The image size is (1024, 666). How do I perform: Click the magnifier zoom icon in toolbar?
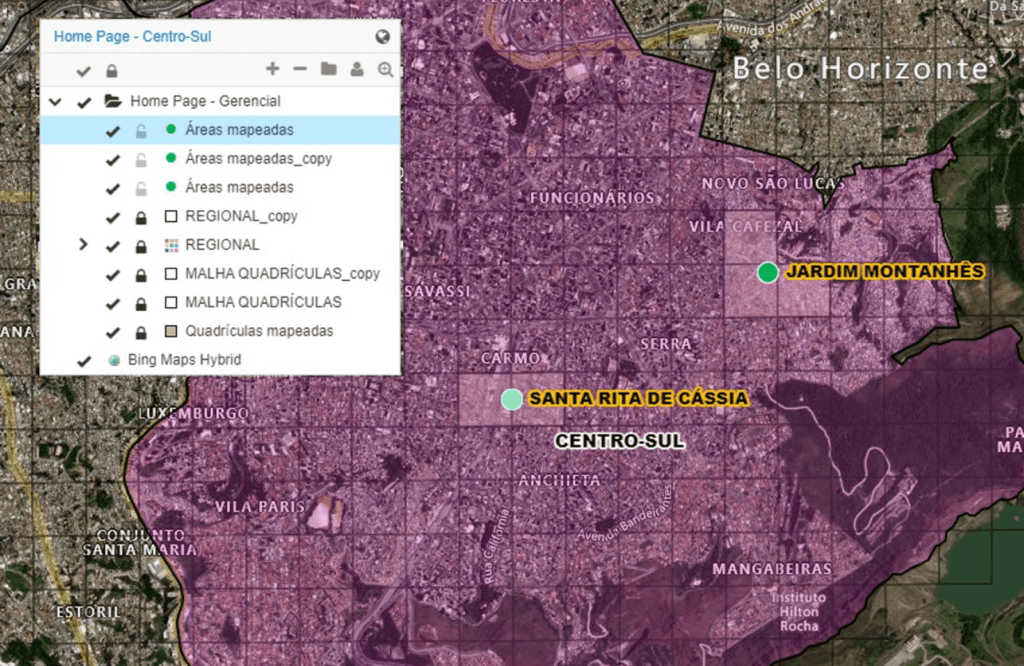point(385,69)
